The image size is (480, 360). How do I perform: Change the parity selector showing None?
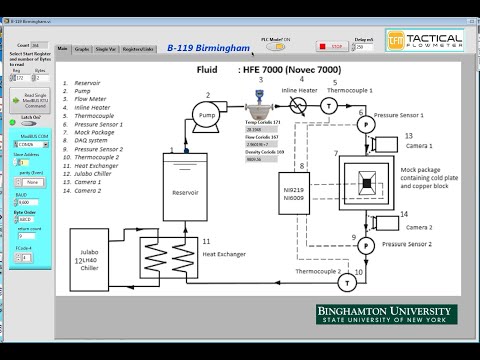(x=30, y=182)
